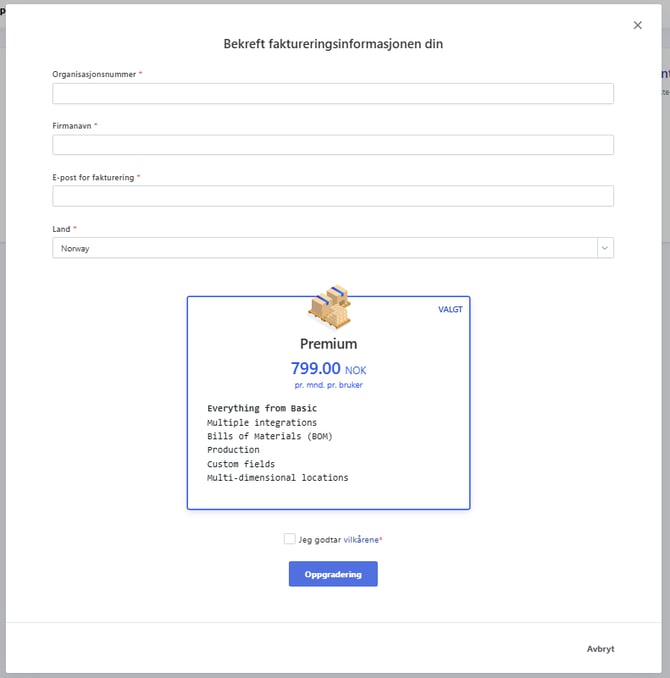Expand the country list chevron arrow
This screenshot has width=670, height=678.
[604, 248]
